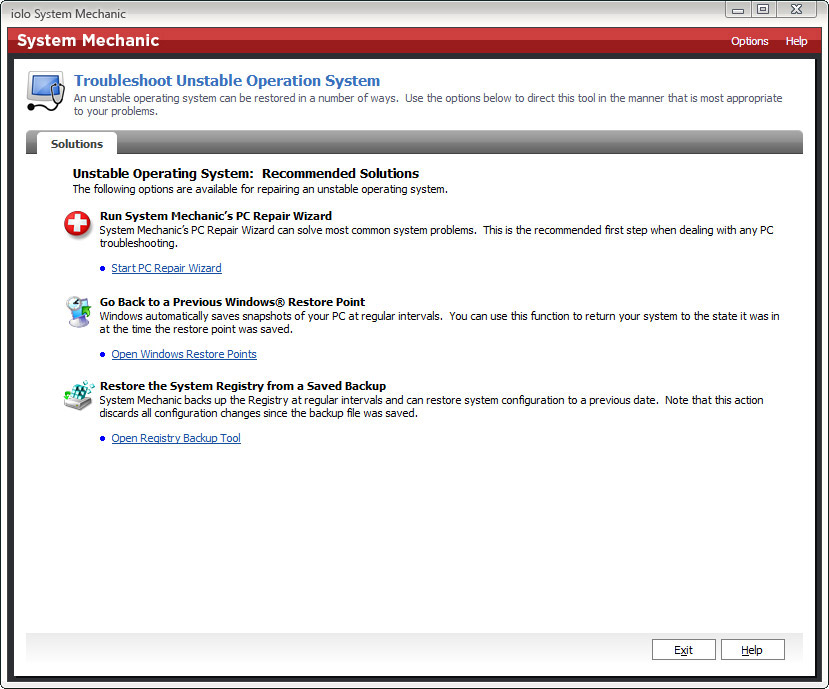Click the red cross PC Repair Wizard icon
Image resolution: width=829 pixels, height=689 pixels.
pyautogui.click(x=77, y=224)
